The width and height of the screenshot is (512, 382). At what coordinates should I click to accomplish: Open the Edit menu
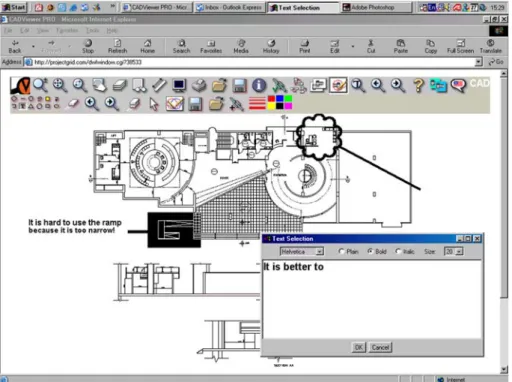pyautogui.click(x=24, y=31)
